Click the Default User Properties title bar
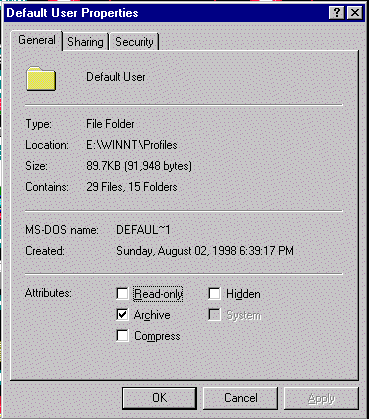 pos(167,13)
